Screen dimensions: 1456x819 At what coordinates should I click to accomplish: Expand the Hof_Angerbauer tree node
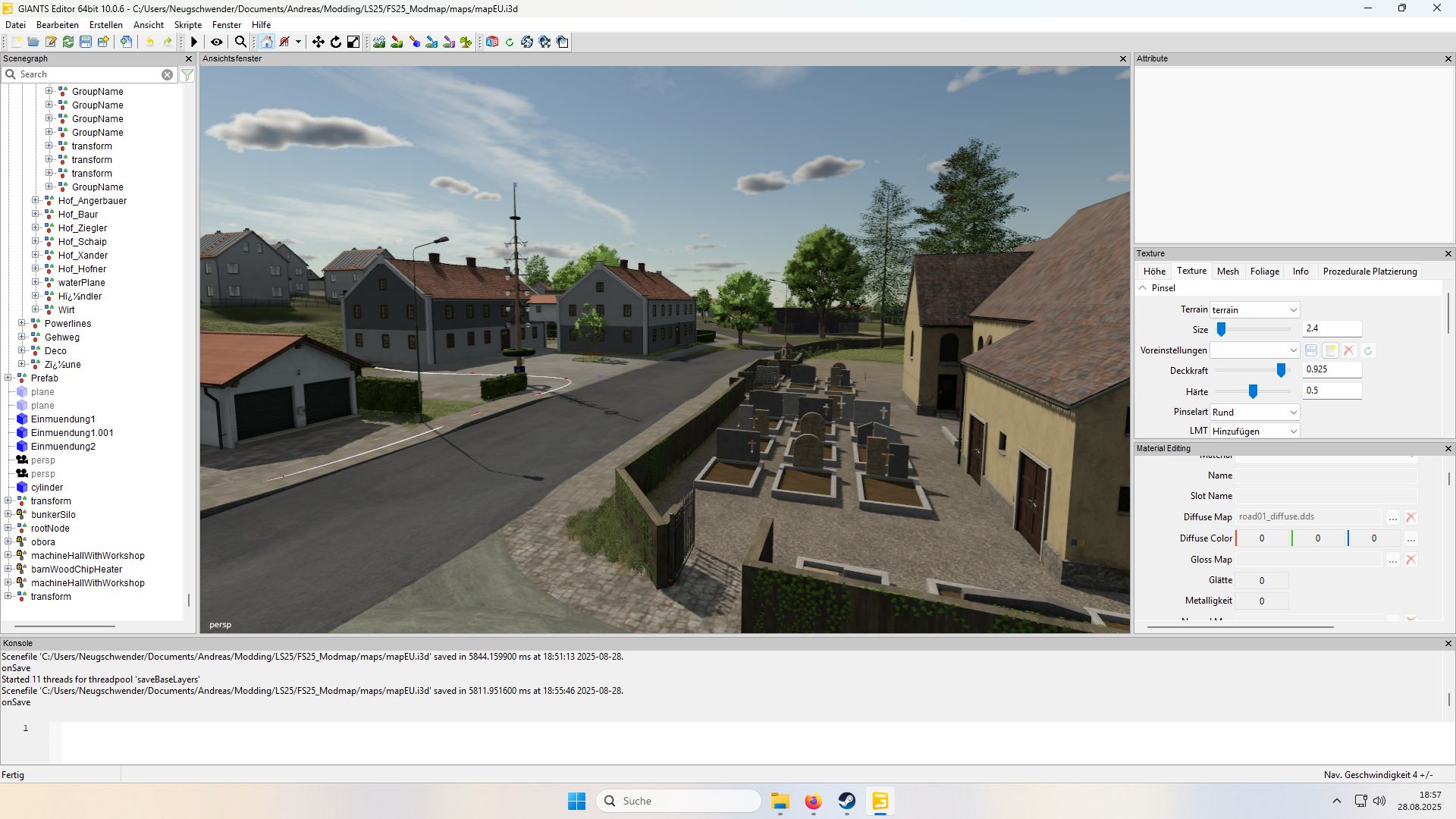[35, 200]
